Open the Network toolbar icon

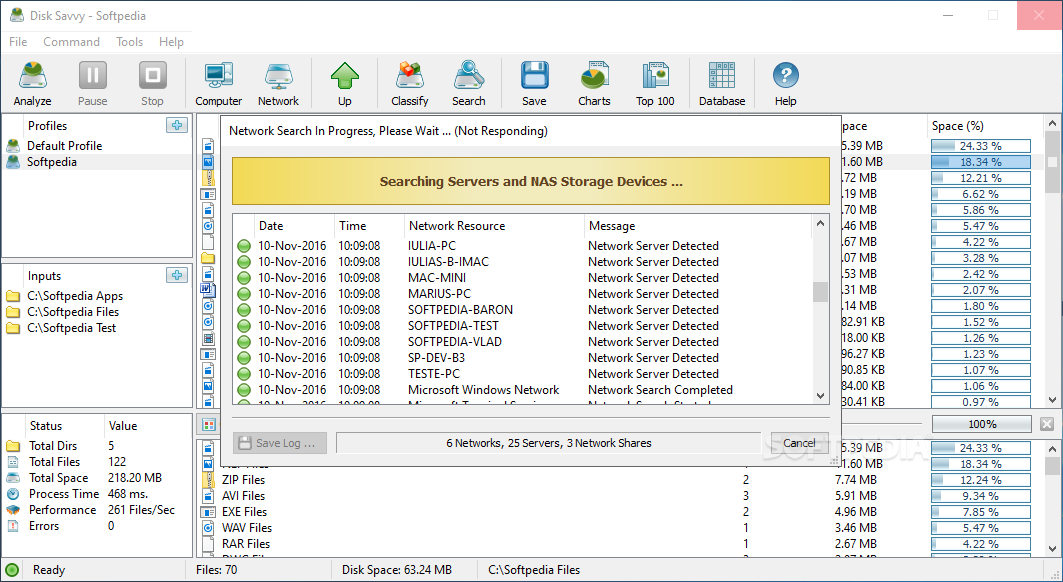click(x=278, y=83)
